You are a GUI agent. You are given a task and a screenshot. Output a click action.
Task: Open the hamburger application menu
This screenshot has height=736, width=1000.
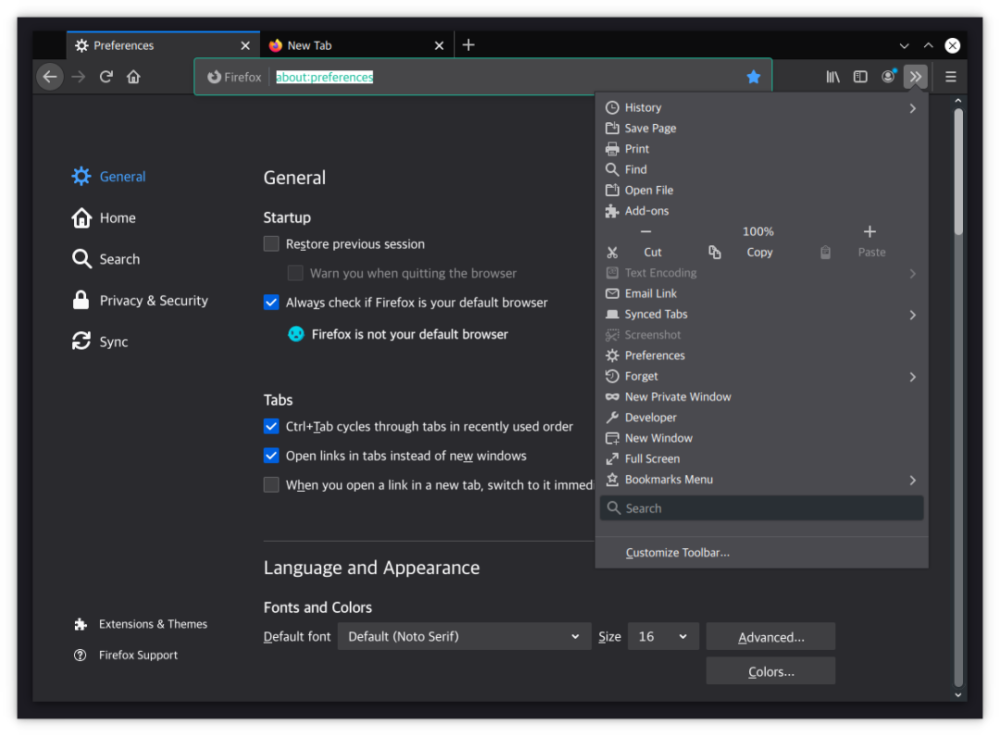951,77
